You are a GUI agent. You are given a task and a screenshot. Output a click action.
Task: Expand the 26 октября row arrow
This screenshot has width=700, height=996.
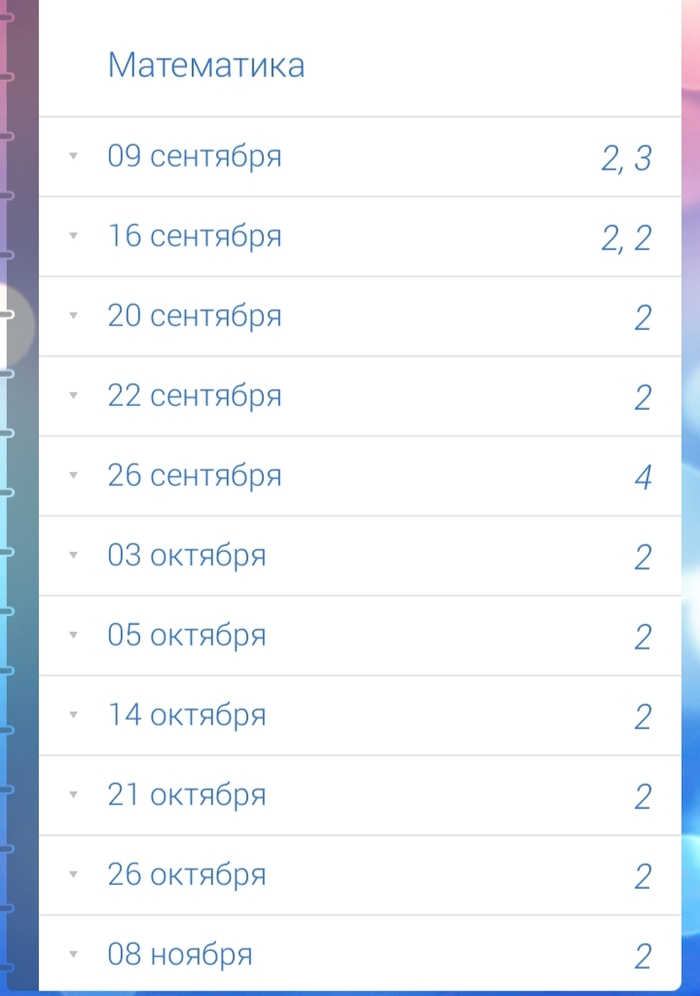tap(73, 875)
